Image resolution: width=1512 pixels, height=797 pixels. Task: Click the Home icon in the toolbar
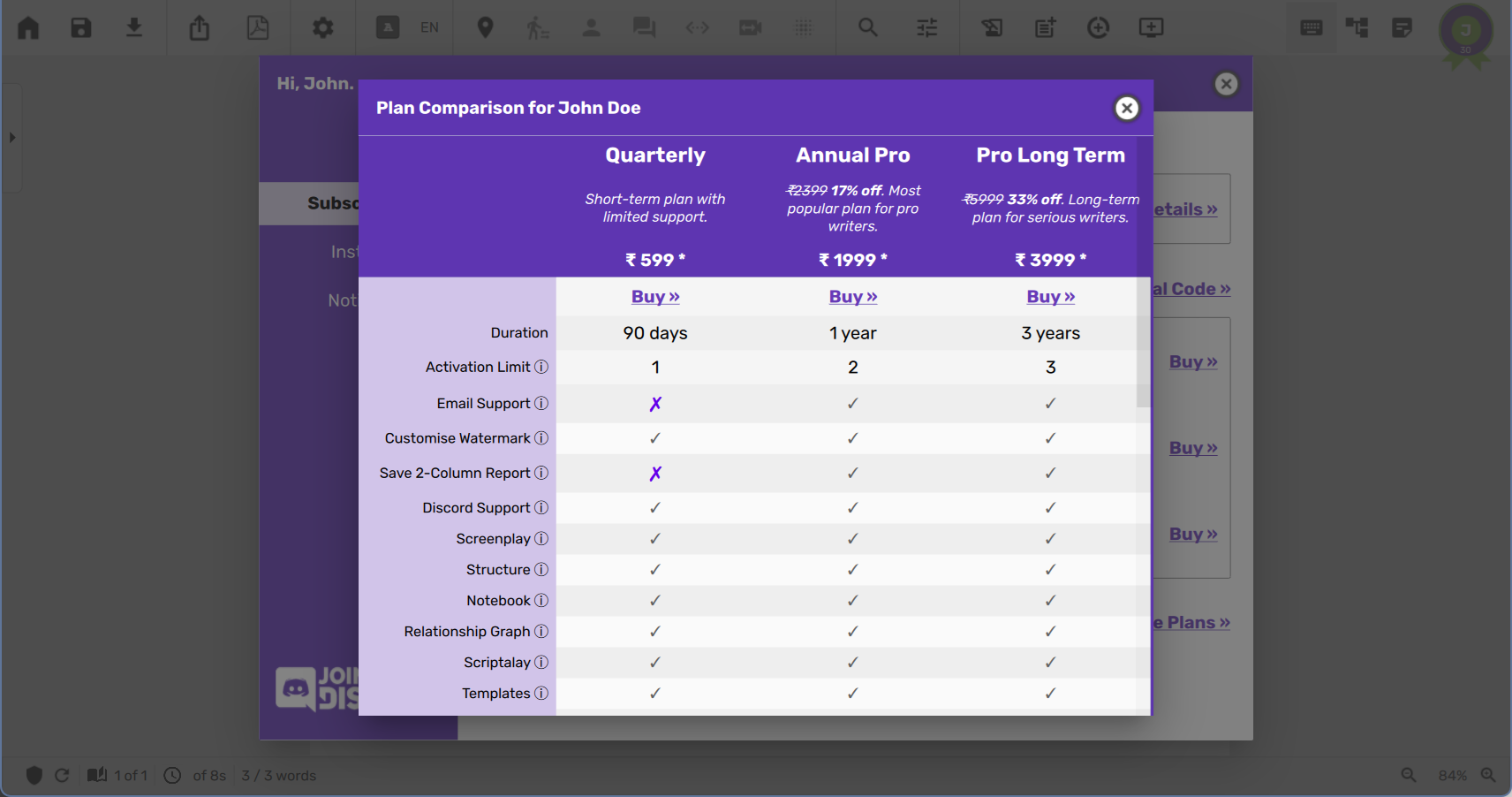point(28,28)
